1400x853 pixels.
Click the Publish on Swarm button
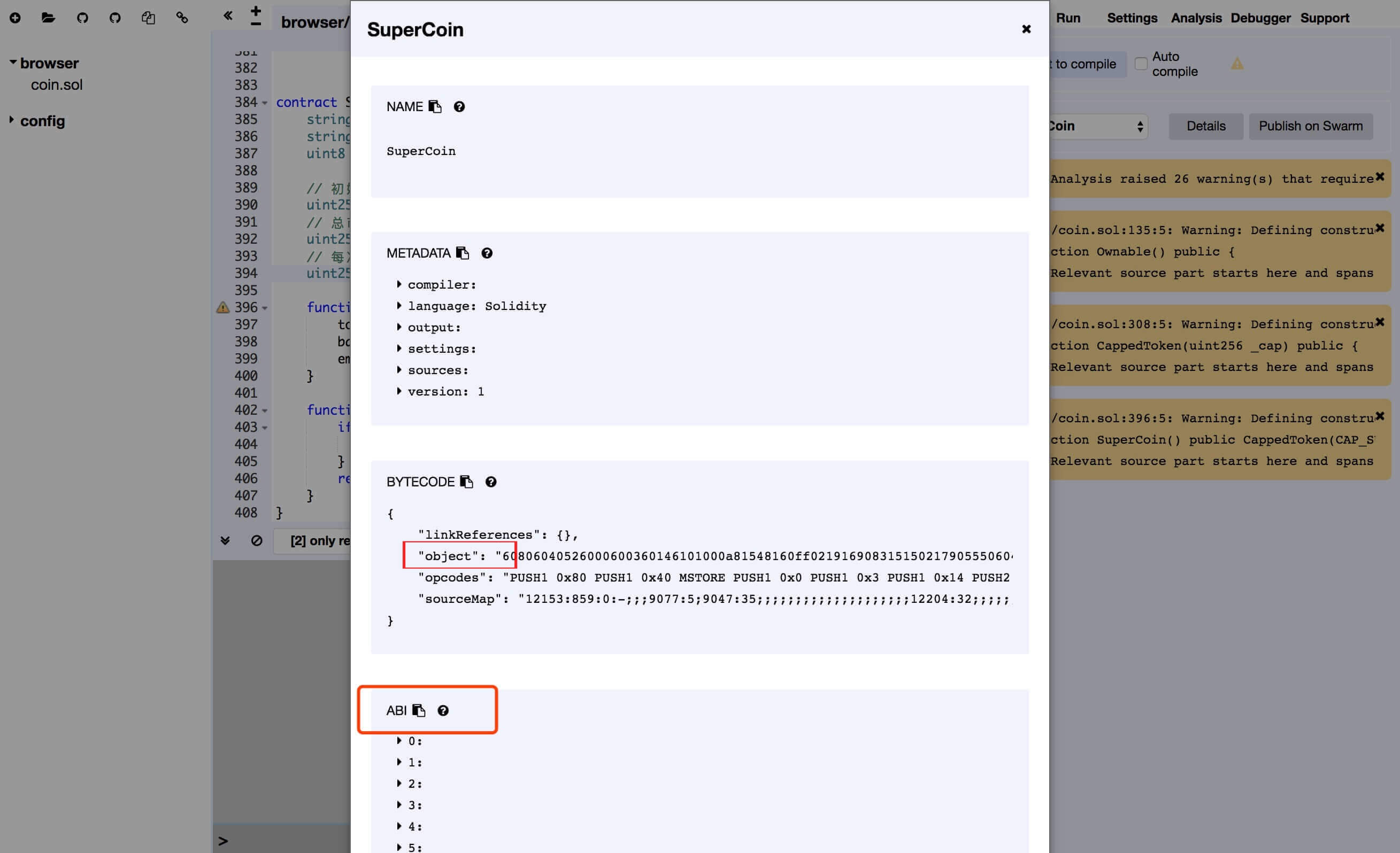click(x=1310, y=126)
